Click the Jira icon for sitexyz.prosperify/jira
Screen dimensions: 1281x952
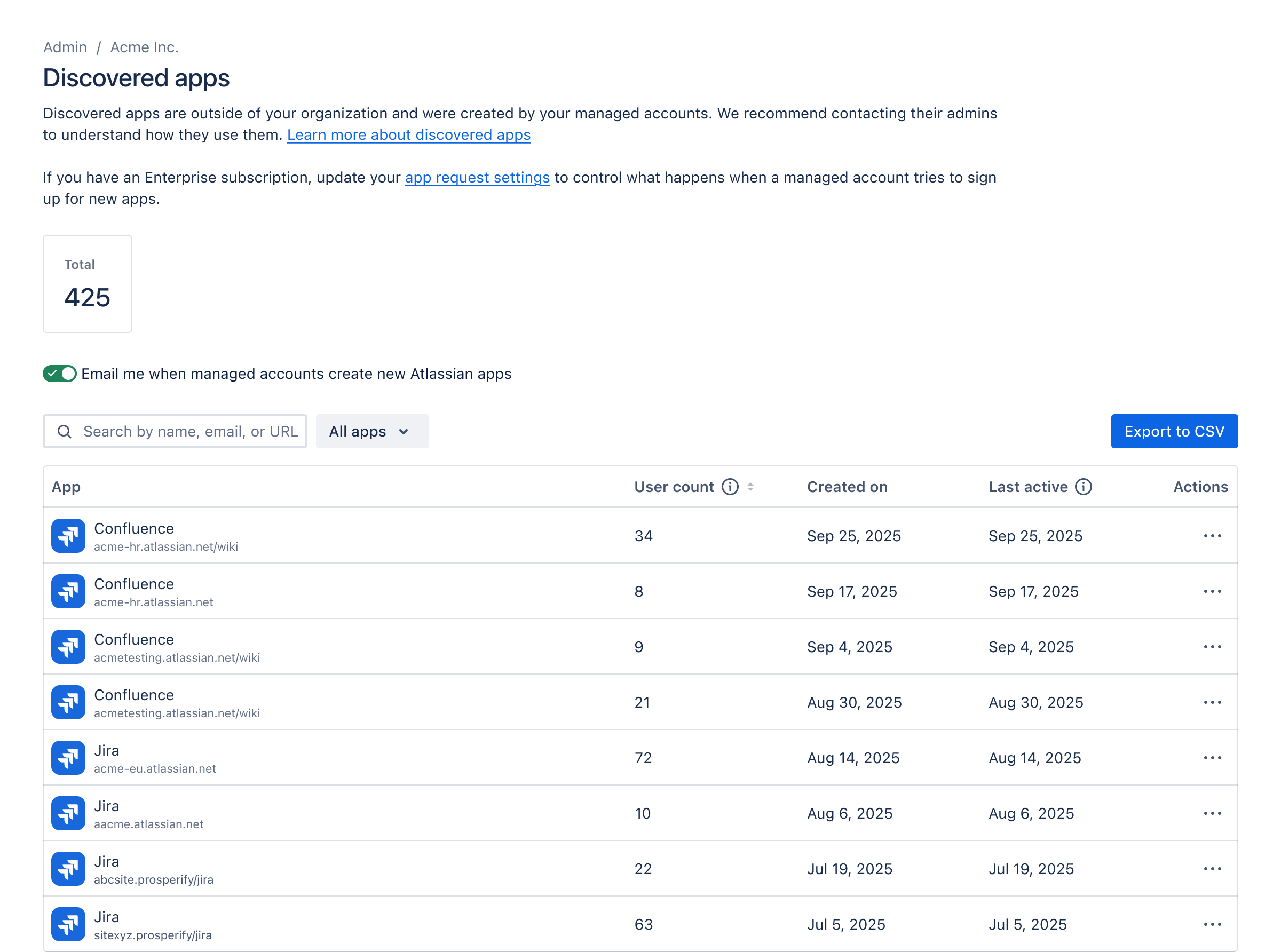(x=68, y=924)
